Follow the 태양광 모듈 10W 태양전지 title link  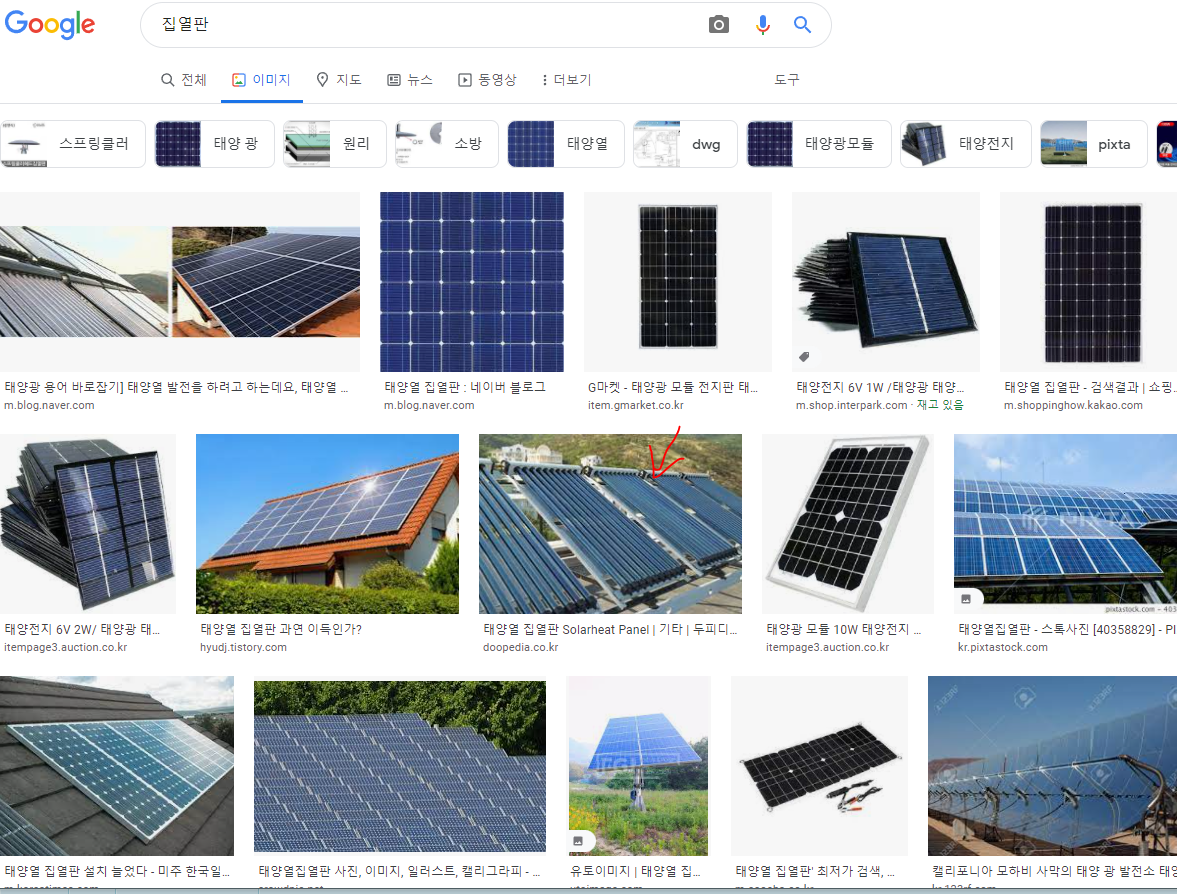844,629
